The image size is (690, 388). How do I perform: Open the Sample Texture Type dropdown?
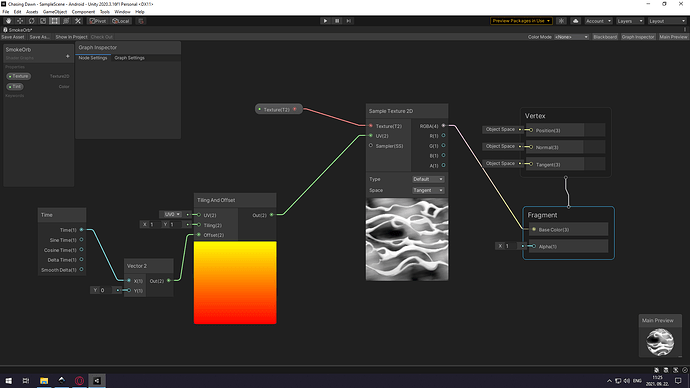coord(428,179)
